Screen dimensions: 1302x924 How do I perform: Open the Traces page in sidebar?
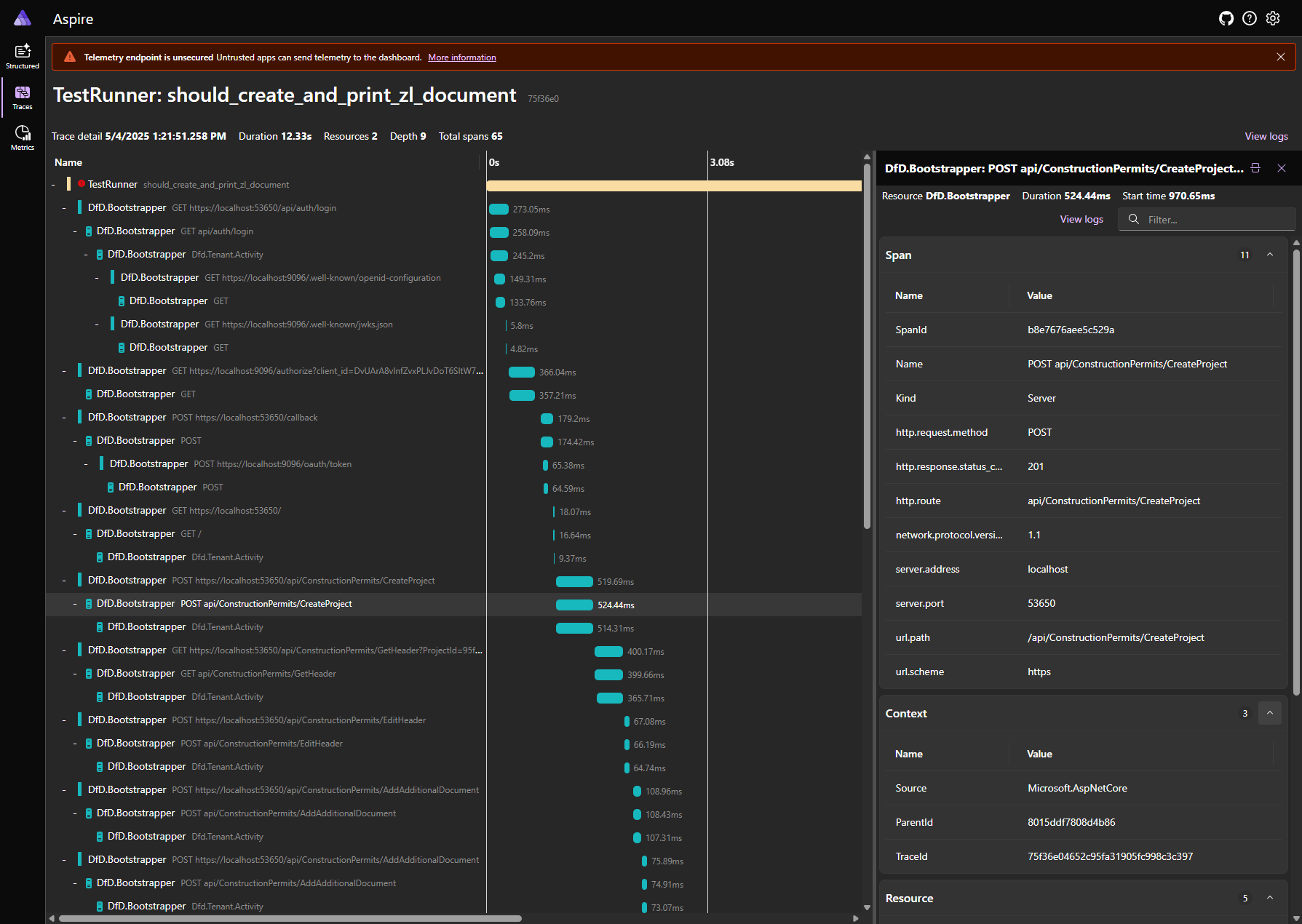pos(23,97)
